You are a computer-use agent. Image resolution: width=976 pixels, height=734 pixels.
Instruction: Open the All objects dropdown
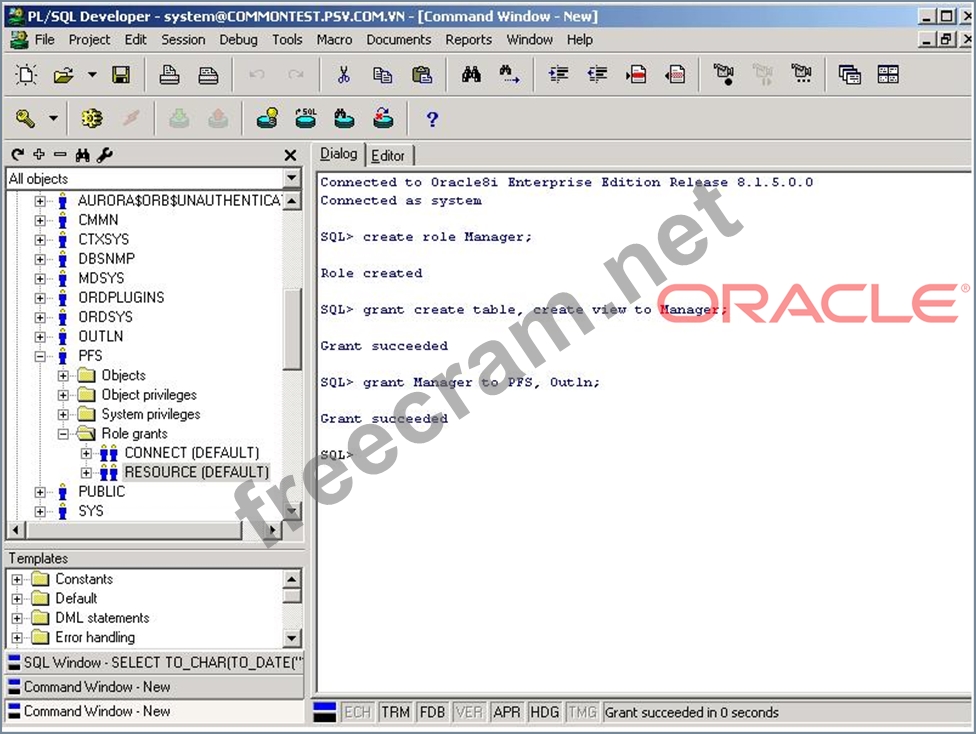291,179
